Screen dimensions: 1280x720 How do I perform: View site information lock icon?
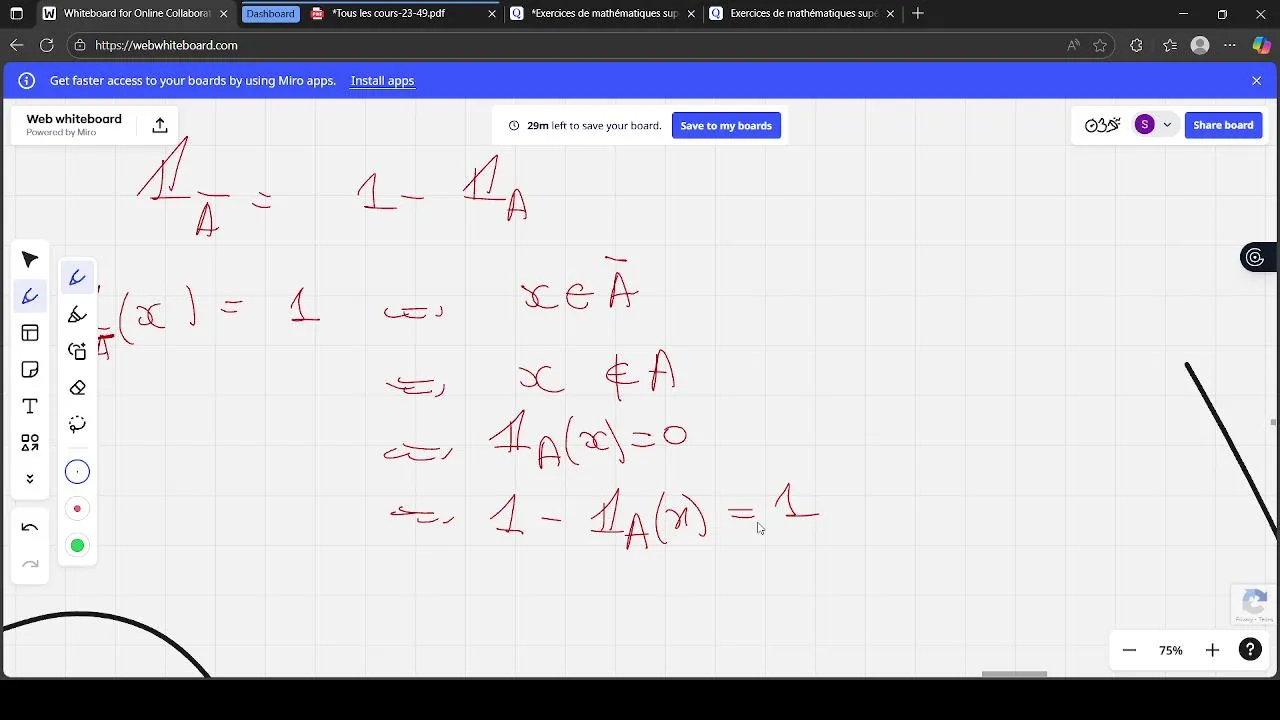click(x=80, y=45)
